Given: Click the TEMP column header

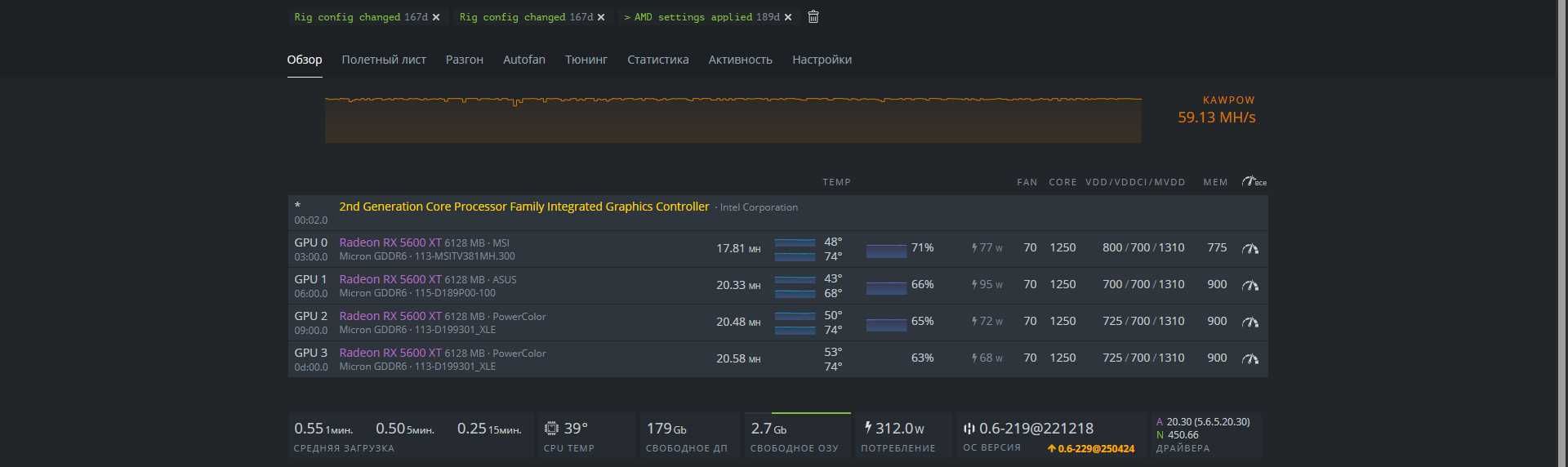Looking at the screenshot, I should click(836, 182).
